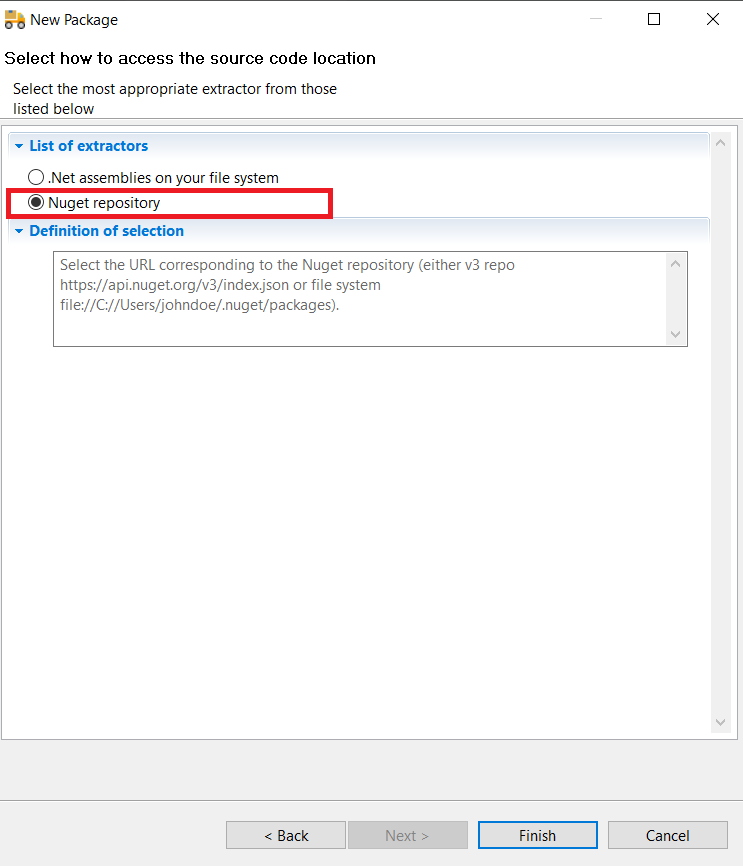Click the Next > button

pos(407,835)
